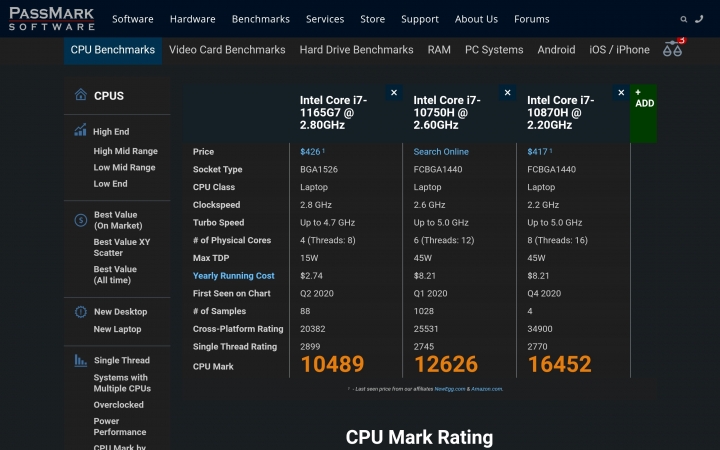
Task: Switch to the iOS / iPhone tab
Action: click(x=619, y=50)
